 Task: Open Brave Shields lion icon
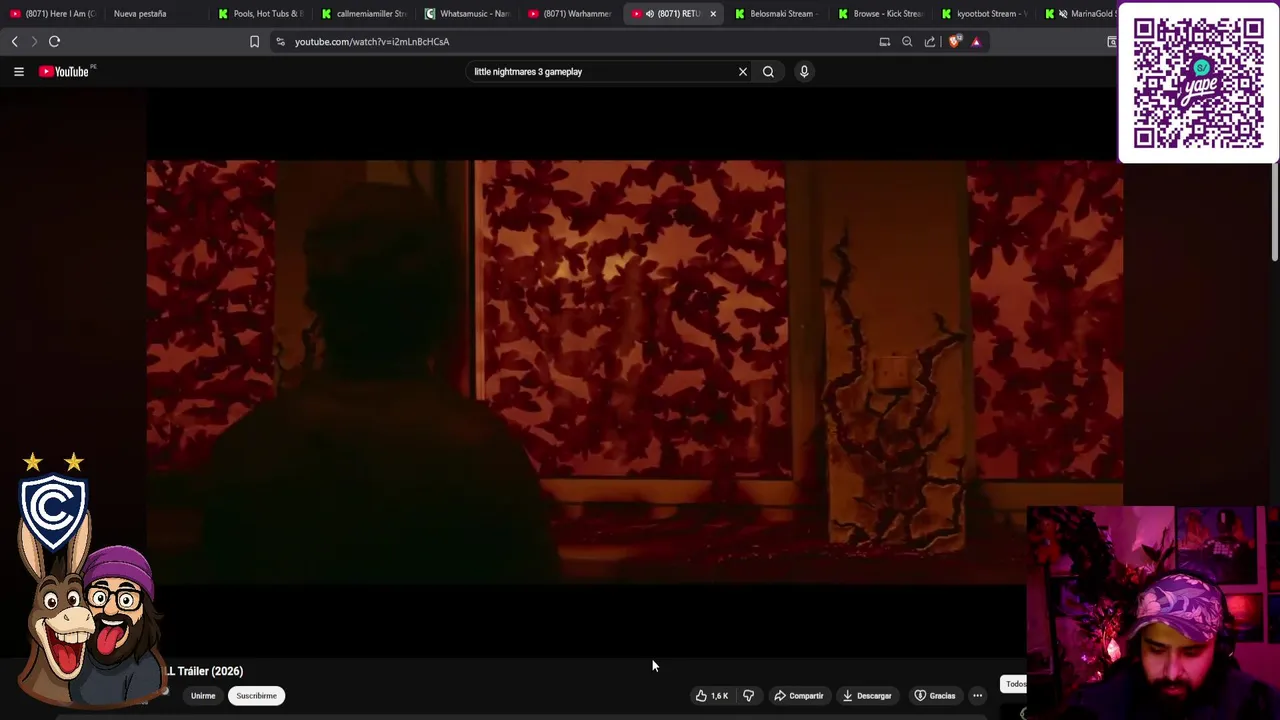tap(954, 41)
